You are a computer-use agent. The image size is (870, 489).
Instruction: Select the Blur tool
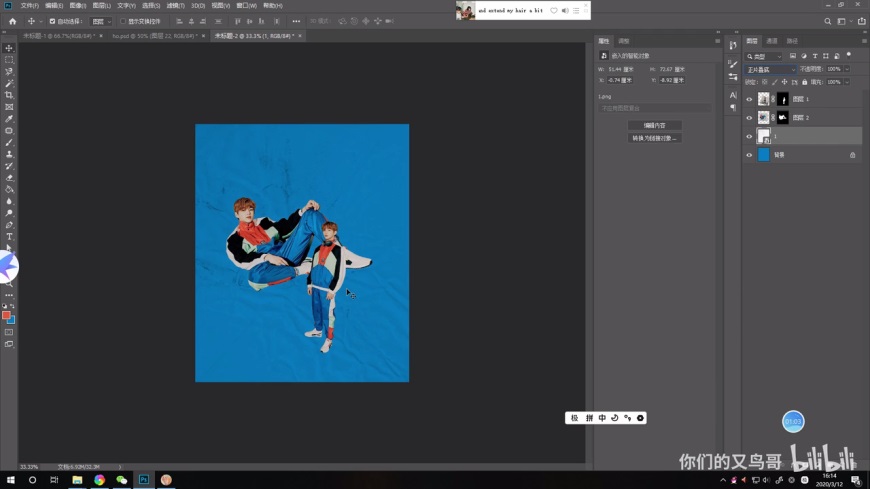[9, 201]
